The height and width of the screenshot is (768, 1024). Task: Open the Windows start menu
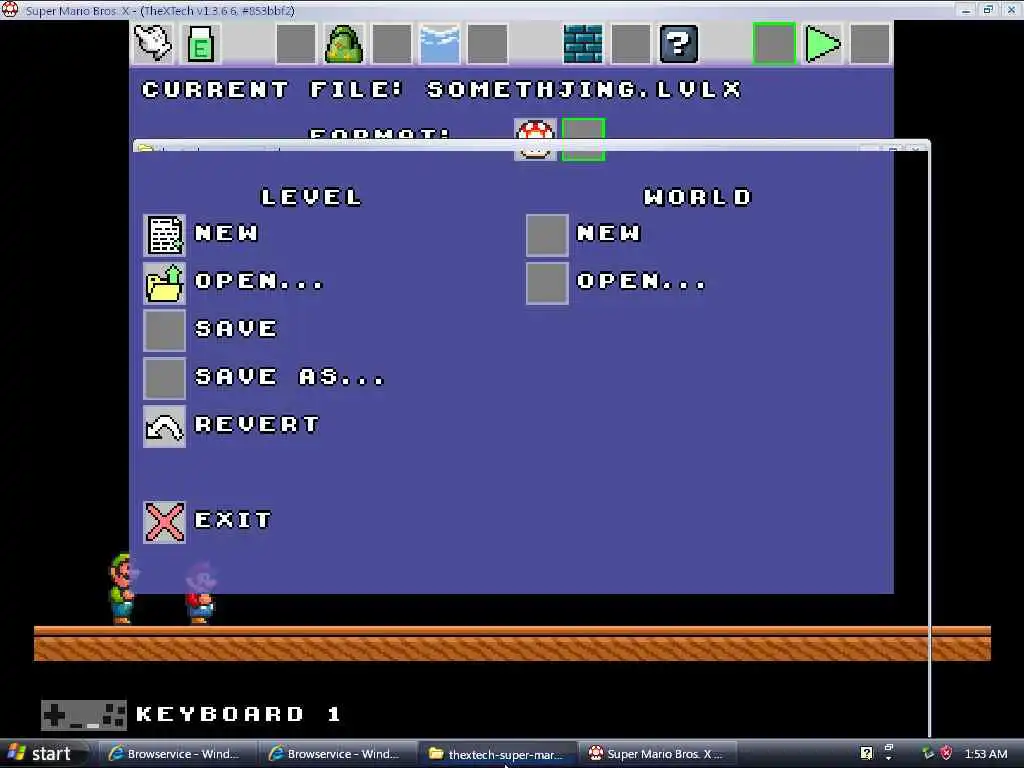coord(43,754)
